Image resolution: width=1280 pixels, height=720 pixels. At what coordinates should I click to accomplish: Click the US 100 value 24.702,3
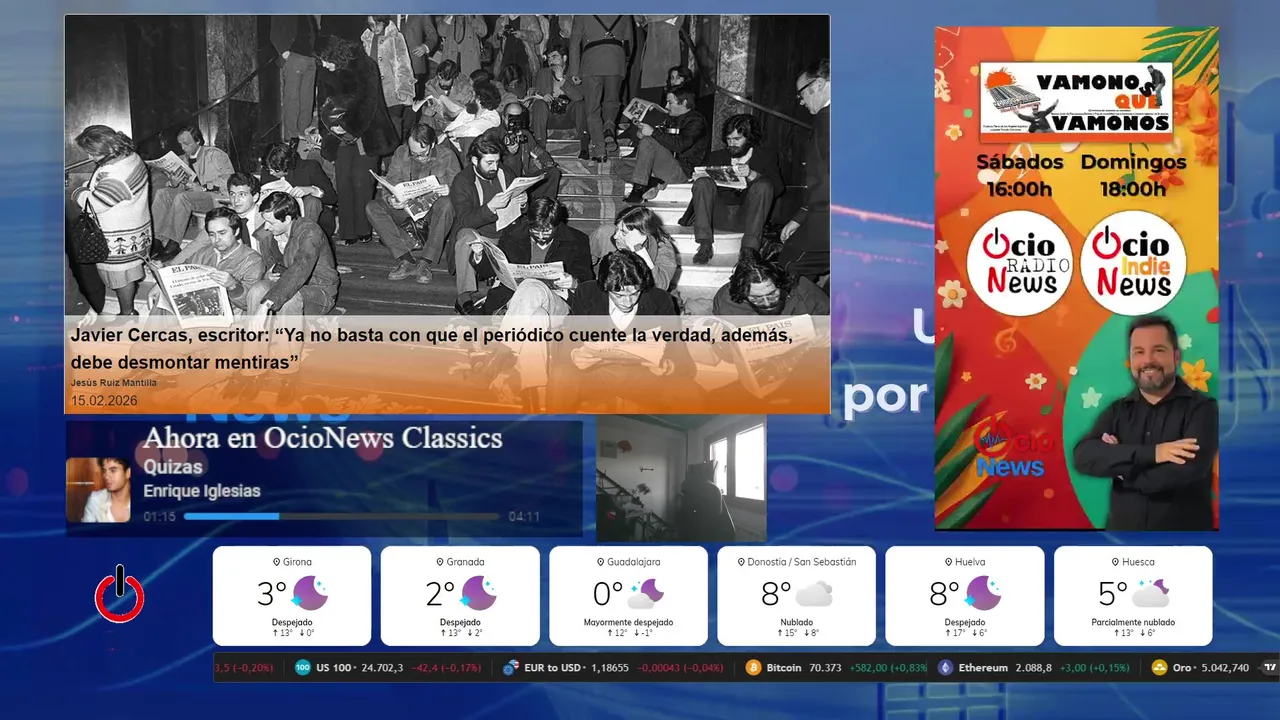[382, 667]
